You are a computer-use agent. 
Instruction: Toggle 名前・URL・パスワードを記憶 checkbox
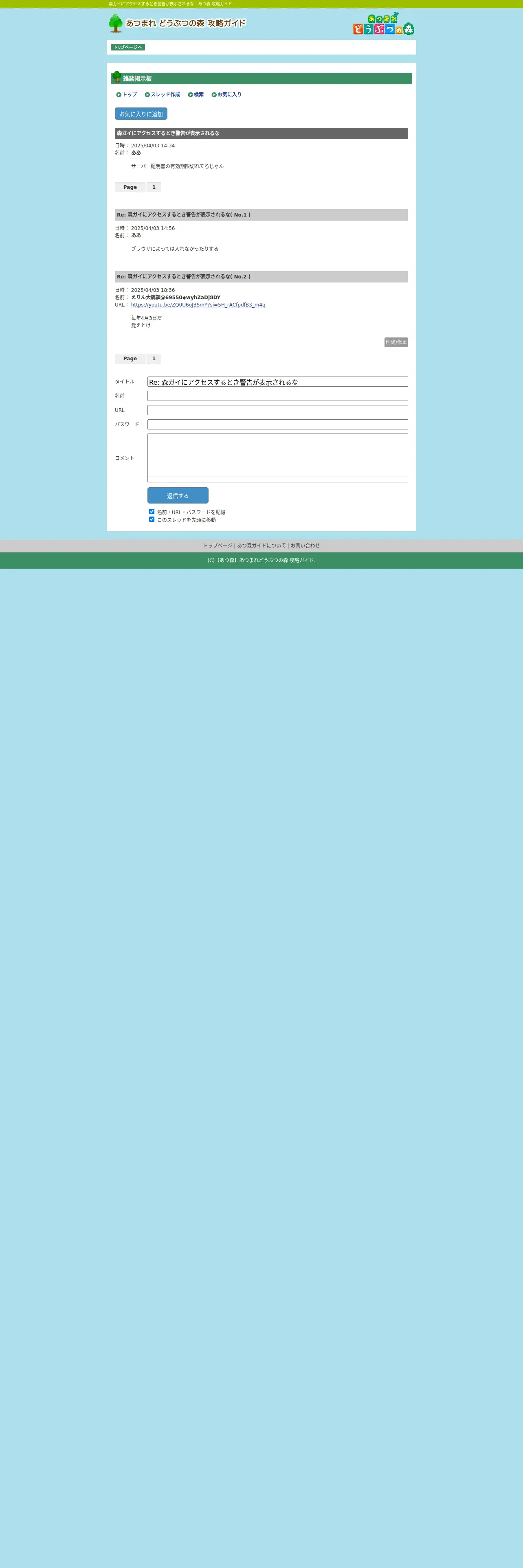pos(152,512)
